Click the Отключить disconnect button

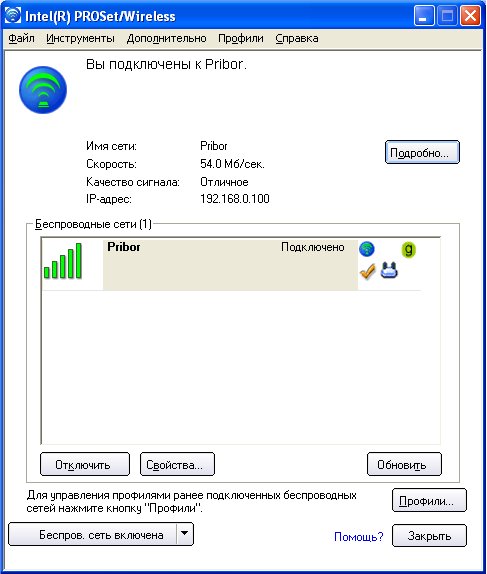[x=85, y=464]
